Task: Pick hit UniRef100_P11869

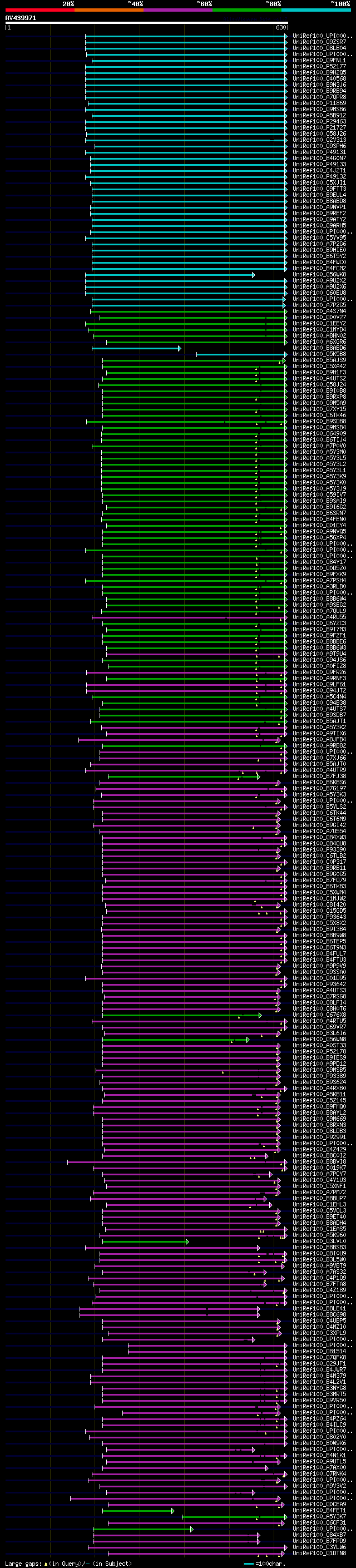Action: pos(319,103)
